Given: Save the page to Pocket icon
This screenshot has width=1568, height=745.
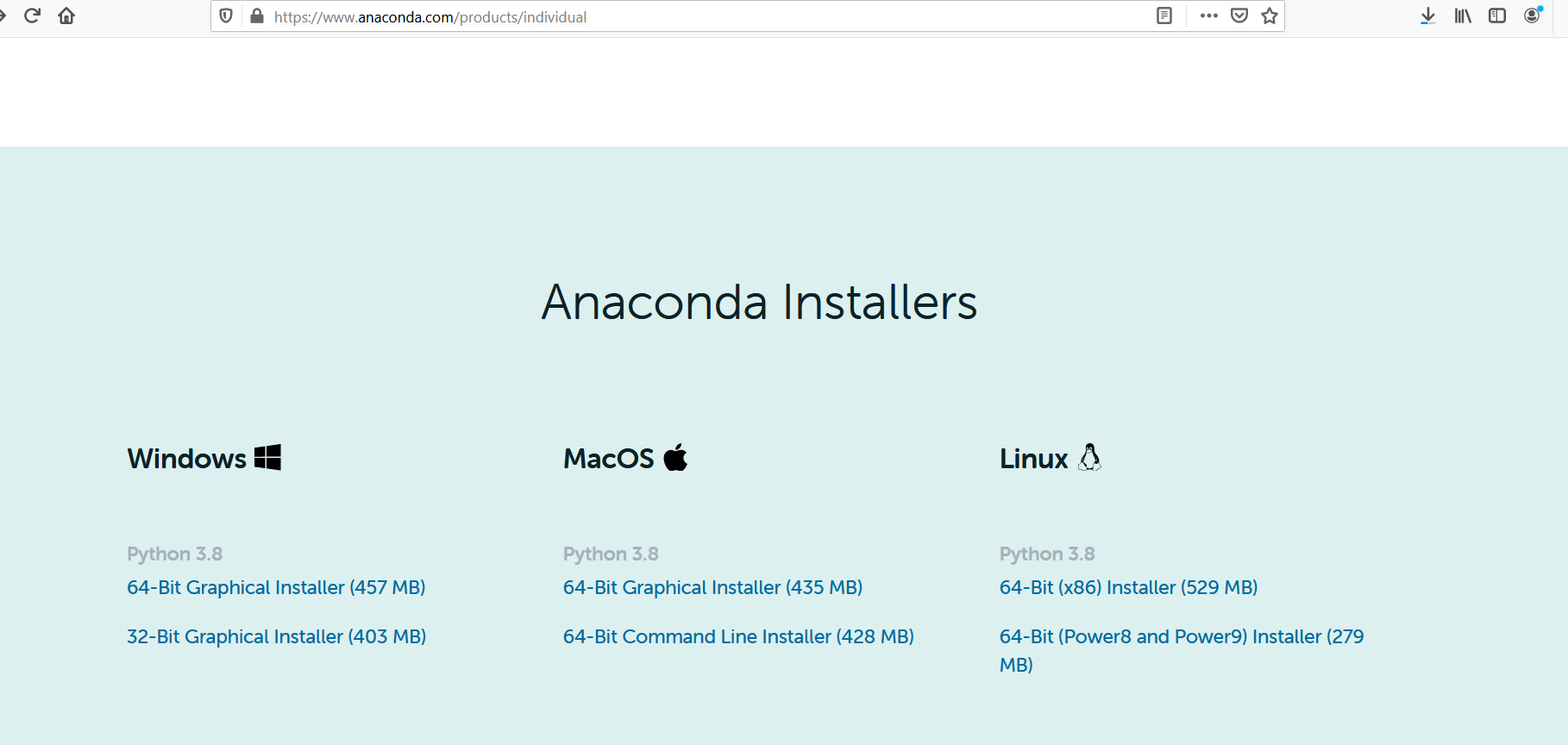Looking at the screenshot, I should pos(1239,16).
